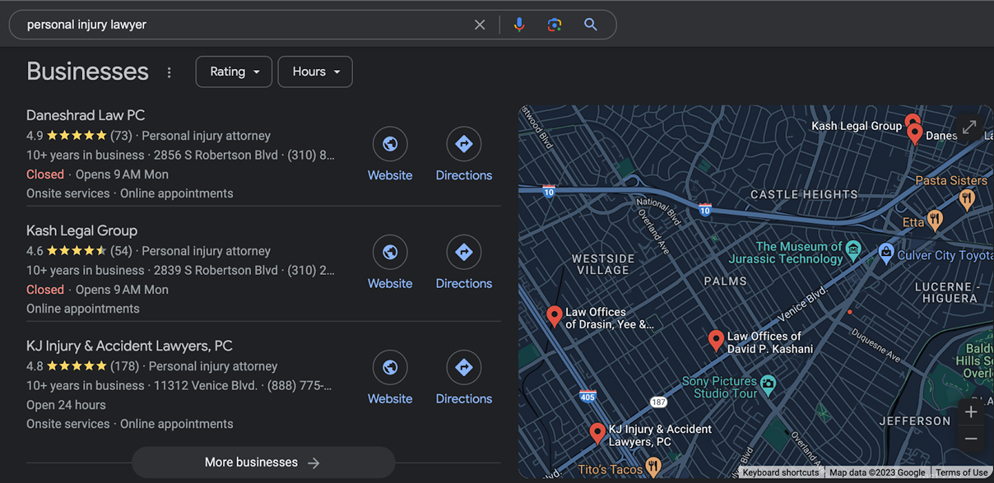The width and height of the screenshot is (994, 483).
Task: Click Sony Pictures Studio Tour camera marker
Action: [768, 383]
